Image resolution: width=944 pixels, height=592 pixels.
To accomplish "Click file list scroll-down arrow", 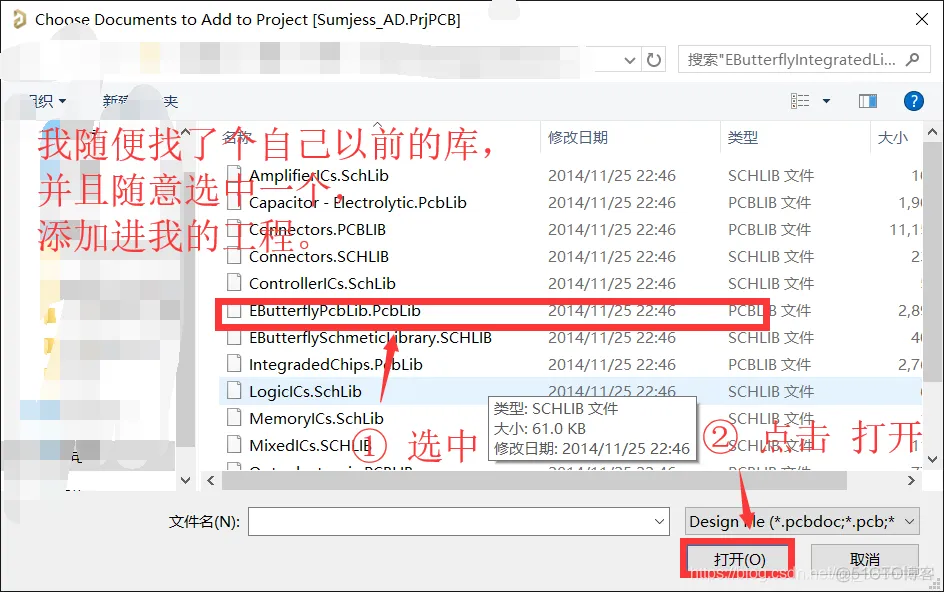I will [933, 460].
